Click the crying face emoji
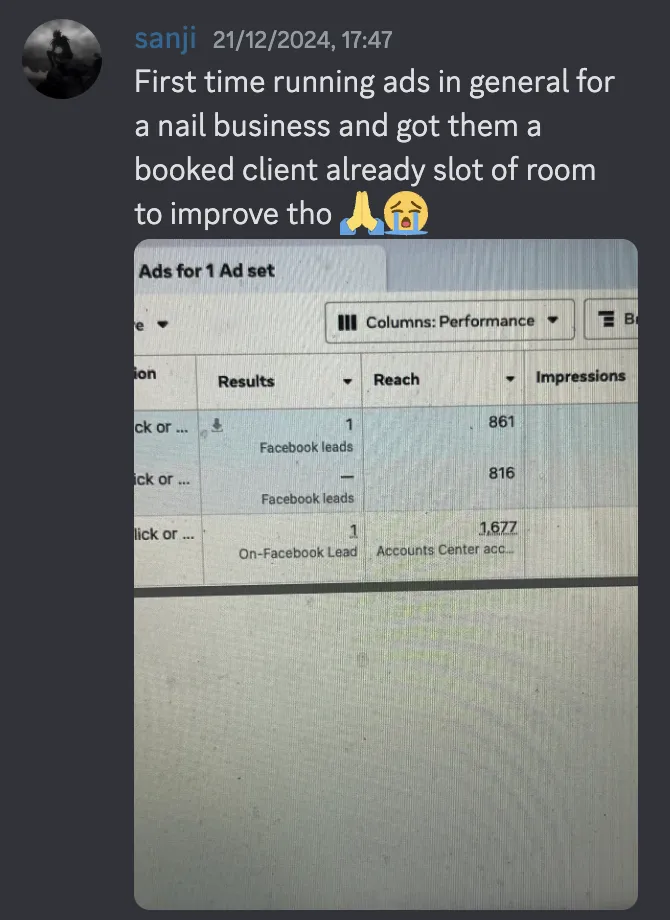 click(x=406, y=213)
